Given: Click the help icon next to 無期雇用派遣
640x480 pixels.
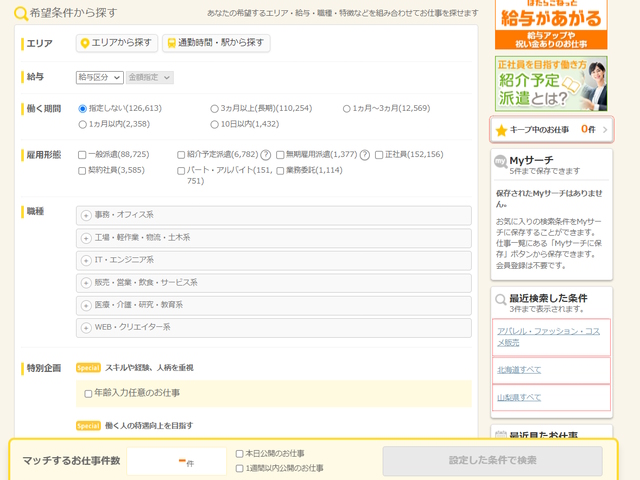Looking at the screenshot, I should click(365, 155).
